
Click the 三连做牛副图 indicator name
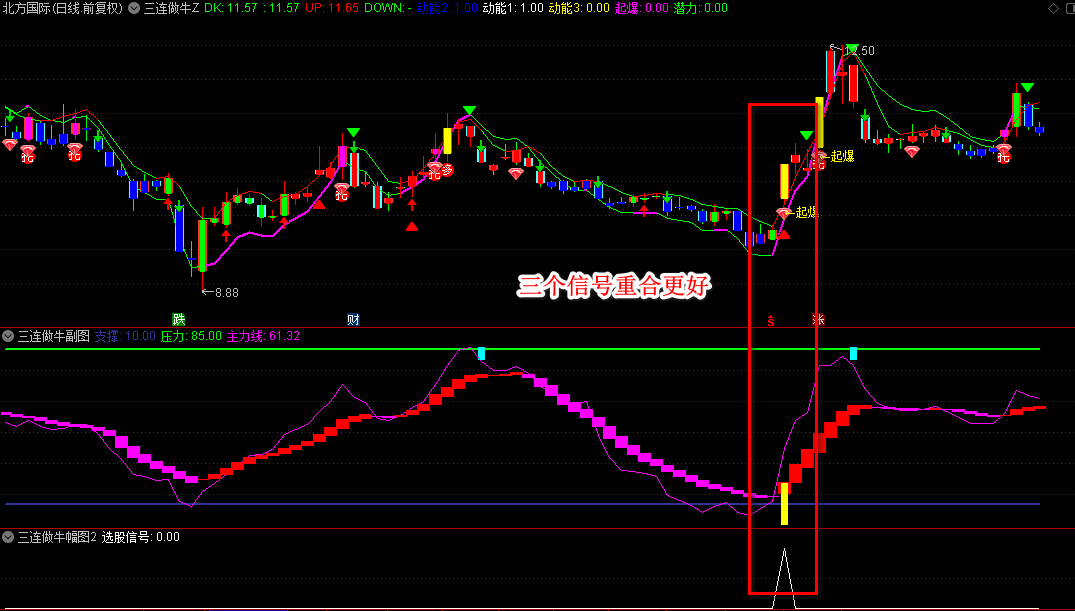(53, 336)
